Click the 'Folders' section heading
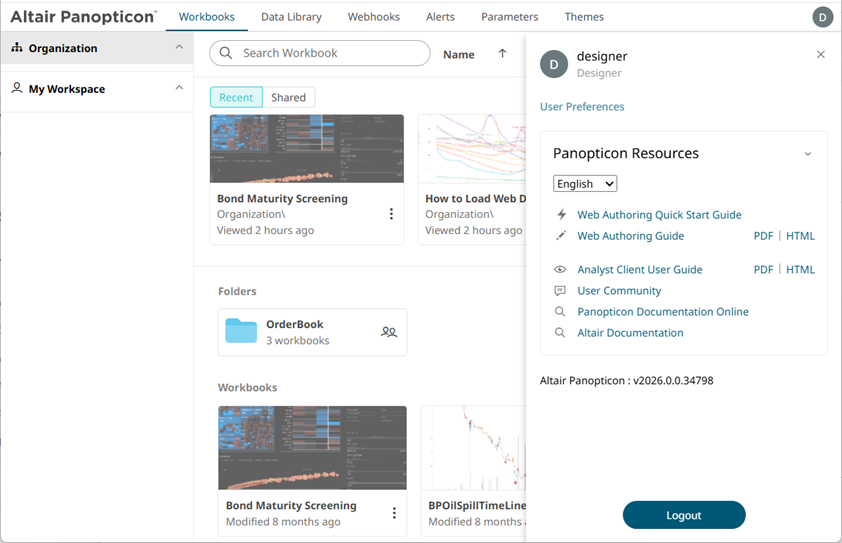The height and width of the screenshot is (543, 842). [237, 291]
